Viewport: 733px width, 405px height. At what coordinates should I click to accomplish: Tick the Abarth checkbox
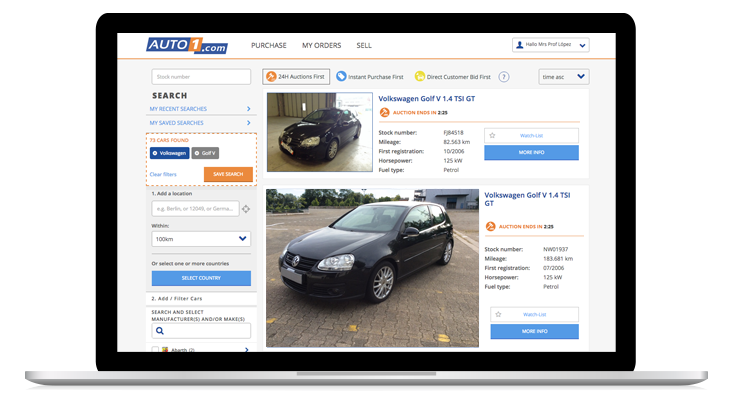click(155, 349)
